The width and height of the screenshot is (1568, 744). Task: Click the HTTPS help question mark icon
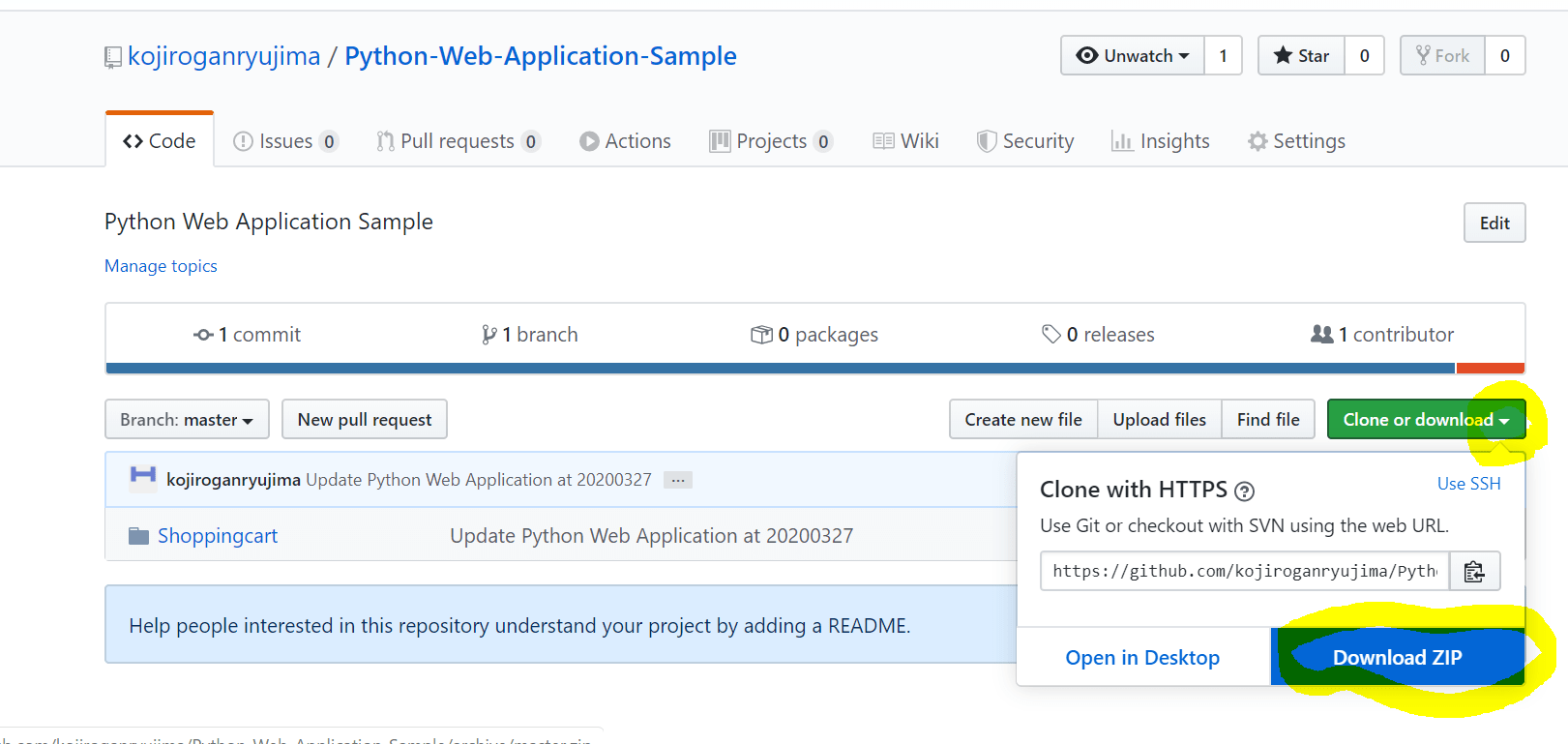[x=1245, y=491]
